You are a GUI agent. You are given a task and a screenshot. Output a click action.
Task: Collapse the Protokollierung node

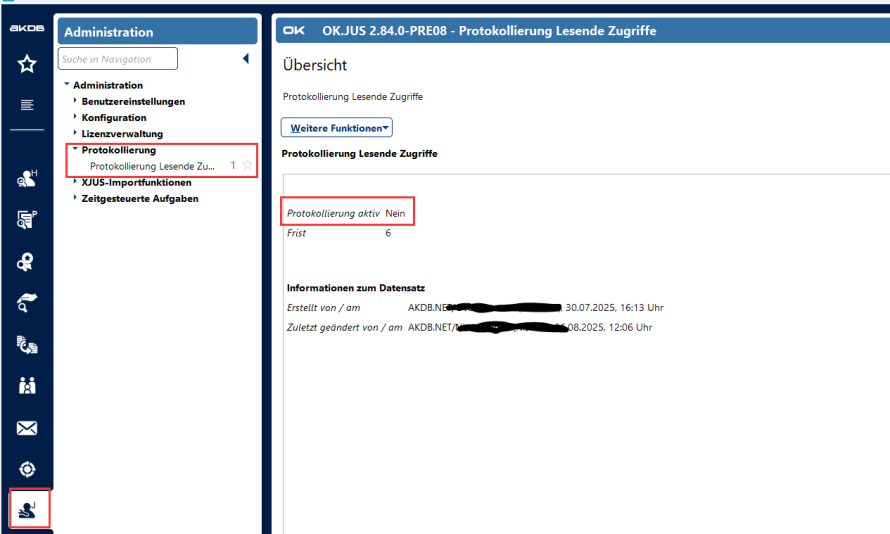point(75,149)
